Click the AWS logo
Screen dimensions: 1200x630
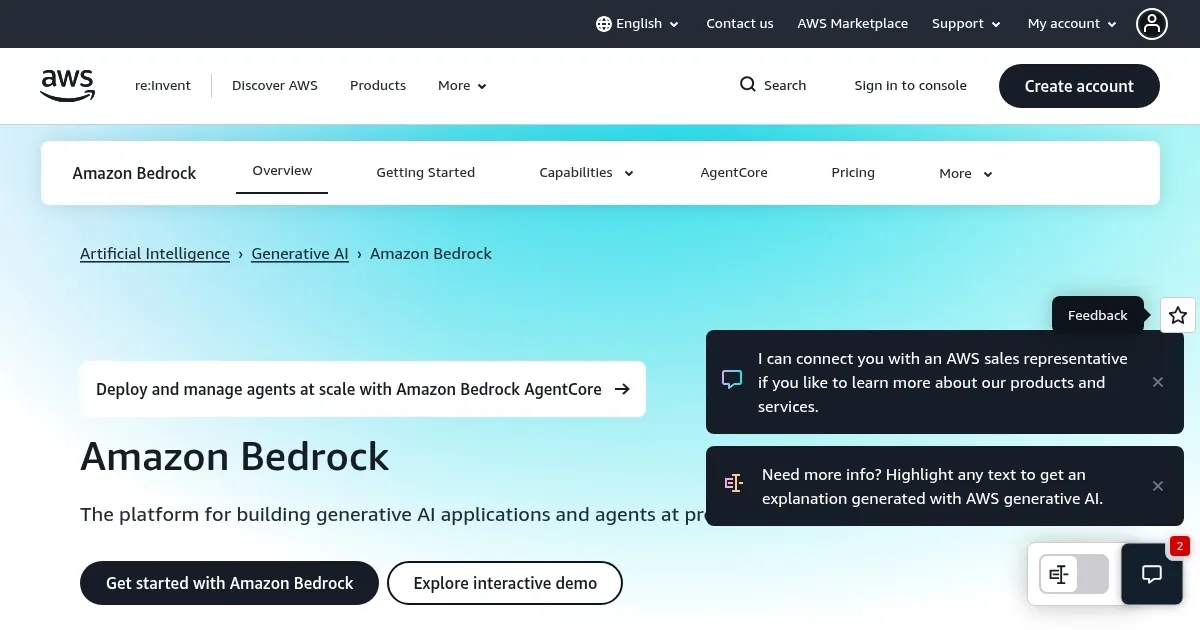click(67, 86)
